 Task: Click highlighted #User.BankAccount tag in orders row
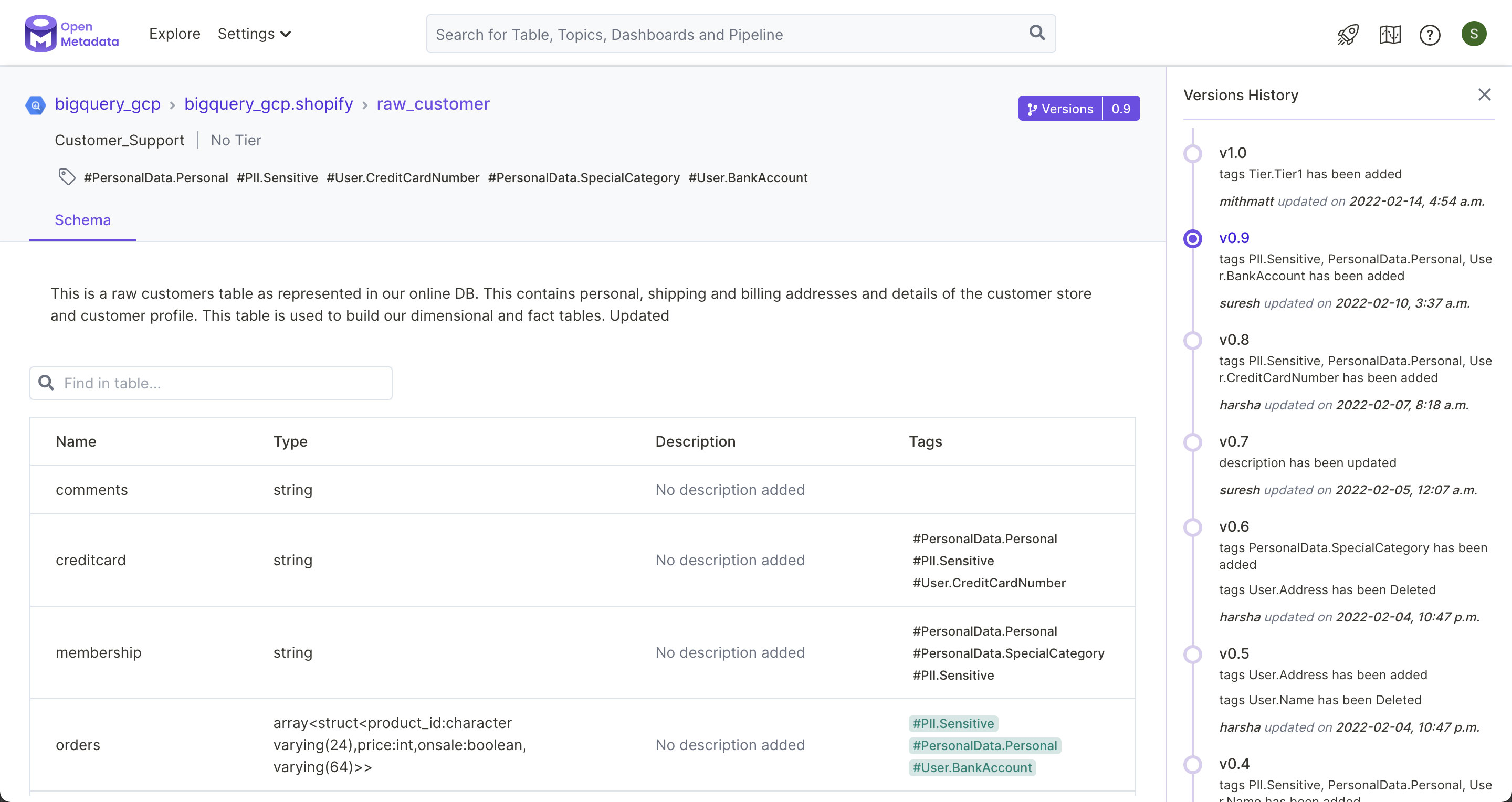972,767
